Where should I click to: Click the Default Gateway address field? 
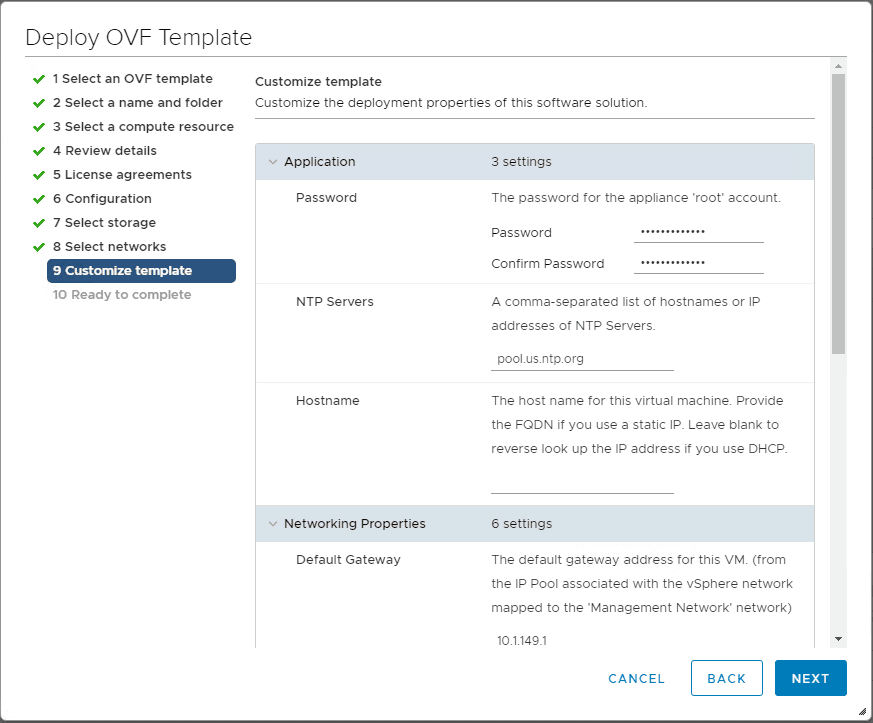(582, 639)
